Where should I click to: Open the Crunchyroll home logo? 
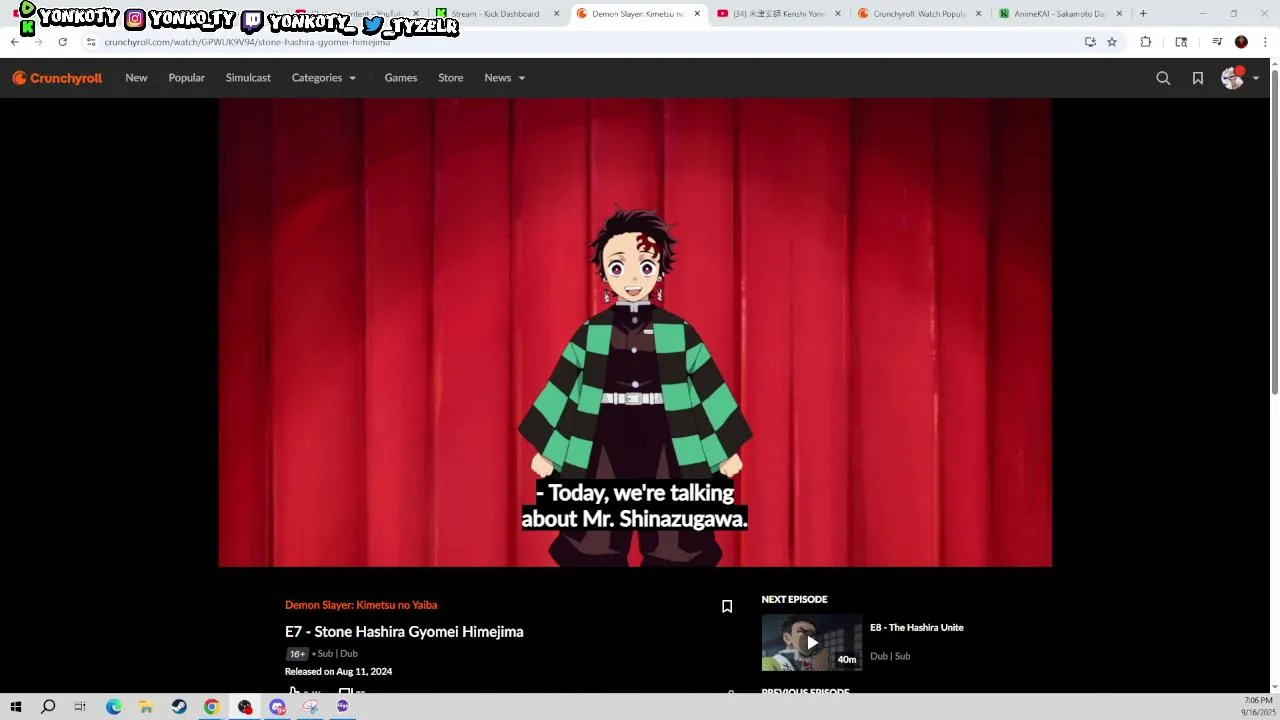(x=57, y=78)
